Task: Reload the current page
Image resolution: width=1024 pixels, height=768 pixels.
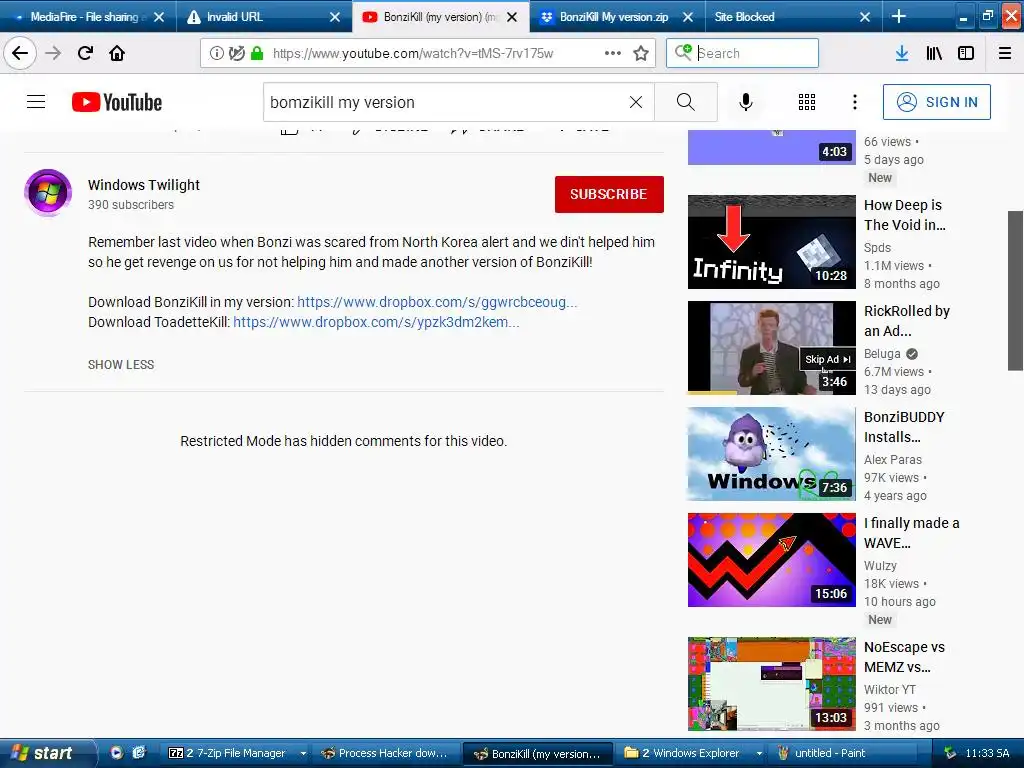Action: click(85, 53)
